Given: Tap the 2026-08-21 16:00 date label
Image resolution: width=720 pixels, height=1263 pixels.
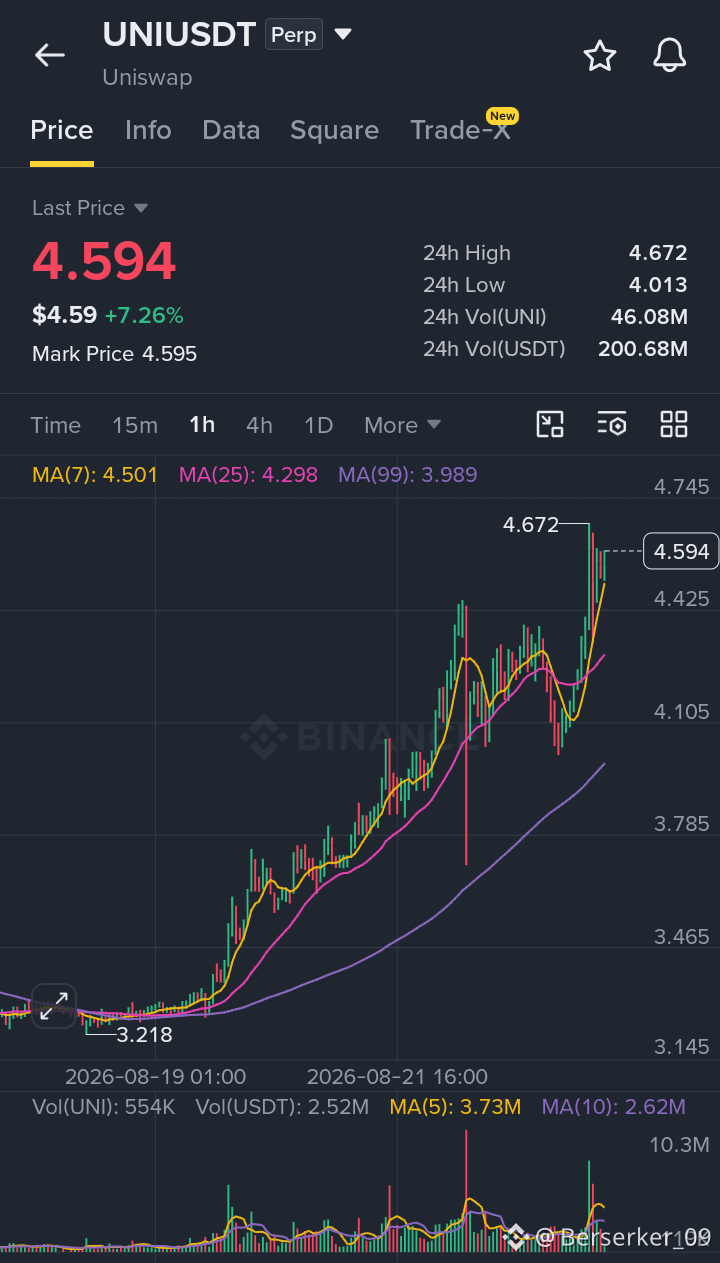Looking at the screenshot, I should click(x=397, y=1077).
